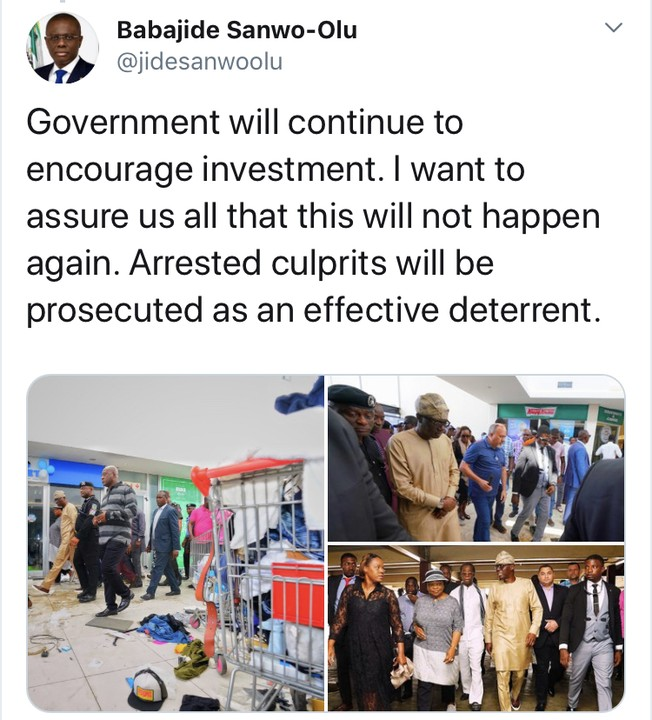The image size is (652, 720).
Task: Tap the man in the blue polo shirt
Action: click(483, 480)
